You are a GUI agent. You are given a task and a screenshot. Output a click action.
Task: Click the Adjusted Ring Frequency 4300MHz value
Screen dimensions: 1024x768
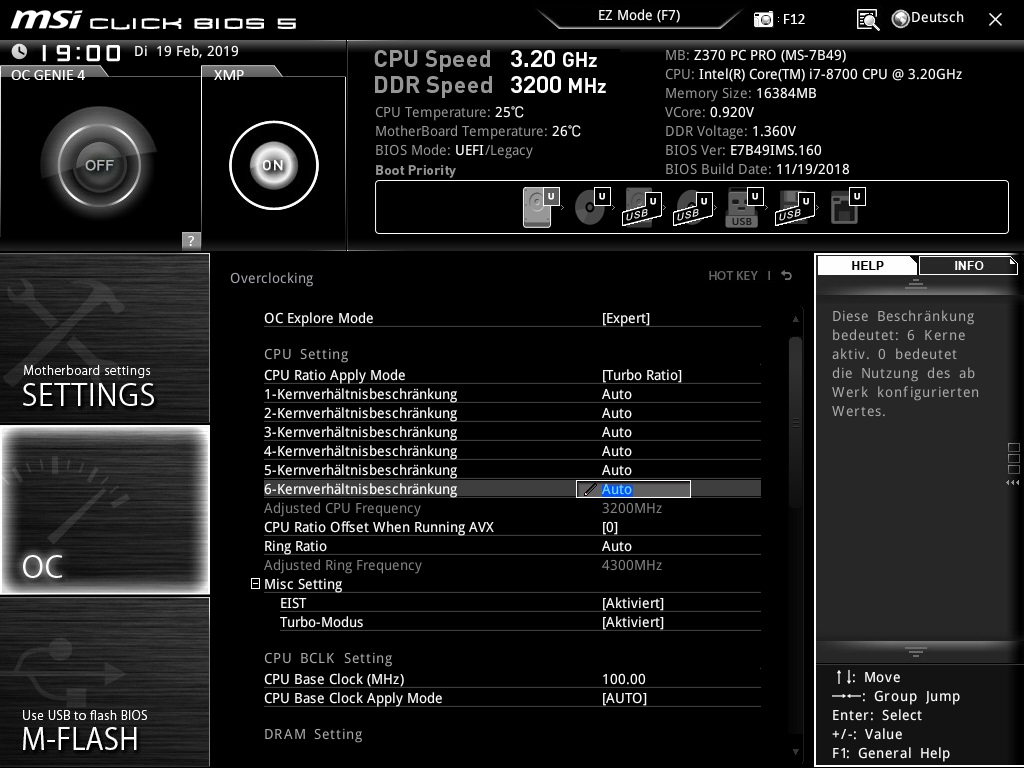632,565
